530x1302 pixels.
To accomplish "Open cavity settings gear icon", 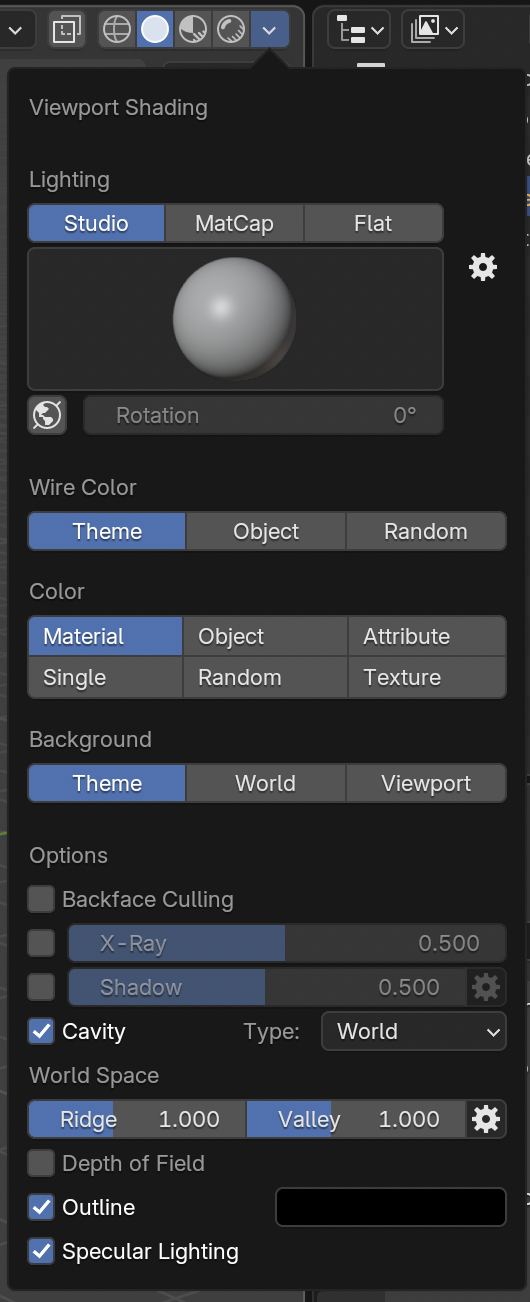I will tap(486, 1119).
